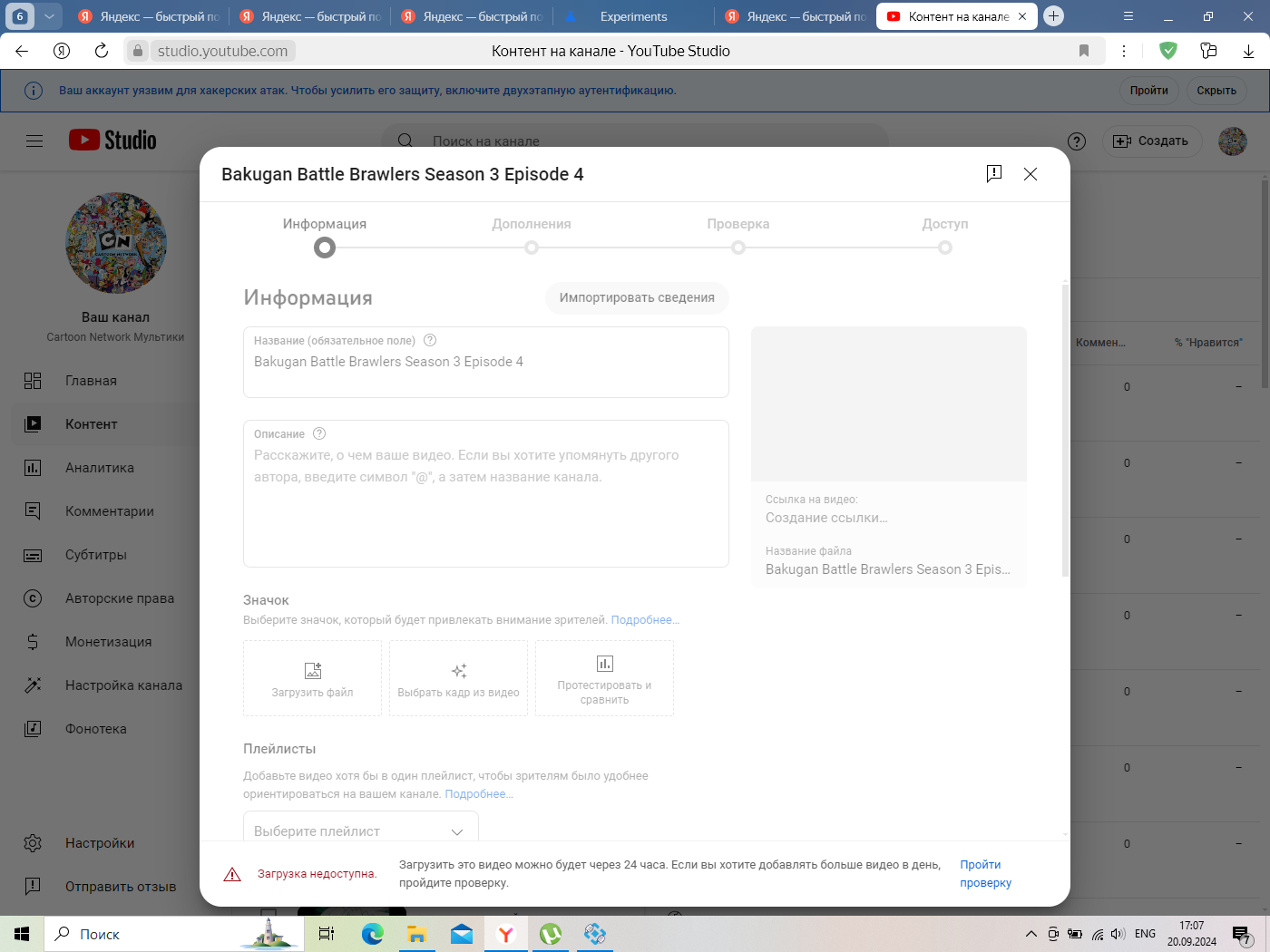Click the YouTube Studio logo
This screenshot has width=1270, height=952.
(112, 140)
